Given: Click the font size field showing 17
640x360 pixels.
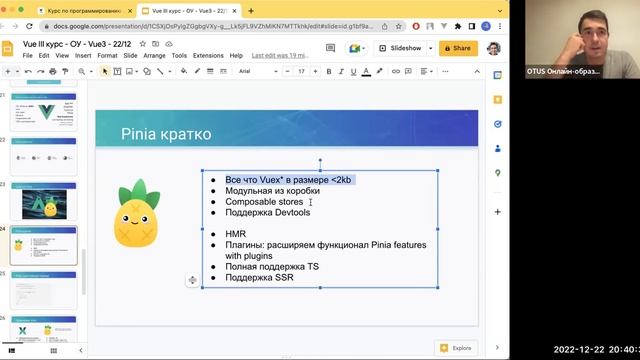Looking at the screenshot, I should tap(301, 71).
